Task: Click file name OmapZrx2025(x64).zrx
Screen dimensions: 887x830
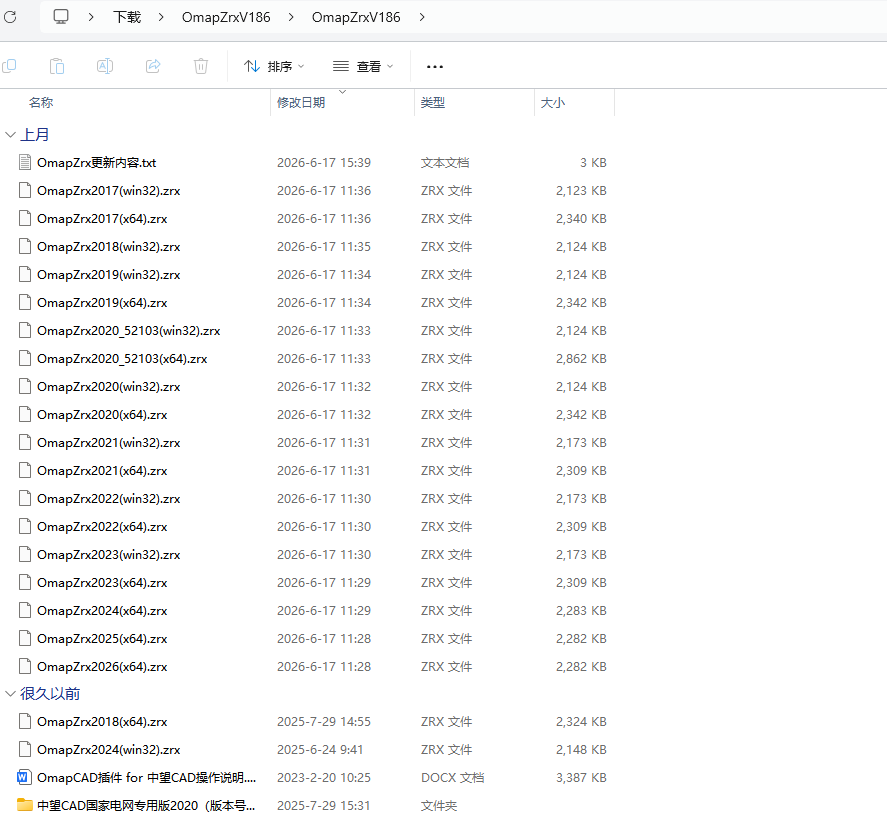Action: click(102, 638)
